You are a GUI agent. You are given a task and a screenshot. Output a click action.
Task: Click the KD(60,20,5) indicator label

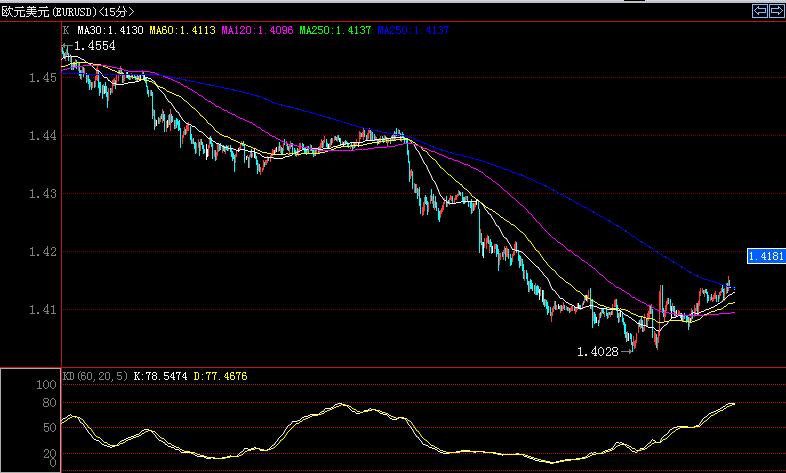tap(95, 376)
